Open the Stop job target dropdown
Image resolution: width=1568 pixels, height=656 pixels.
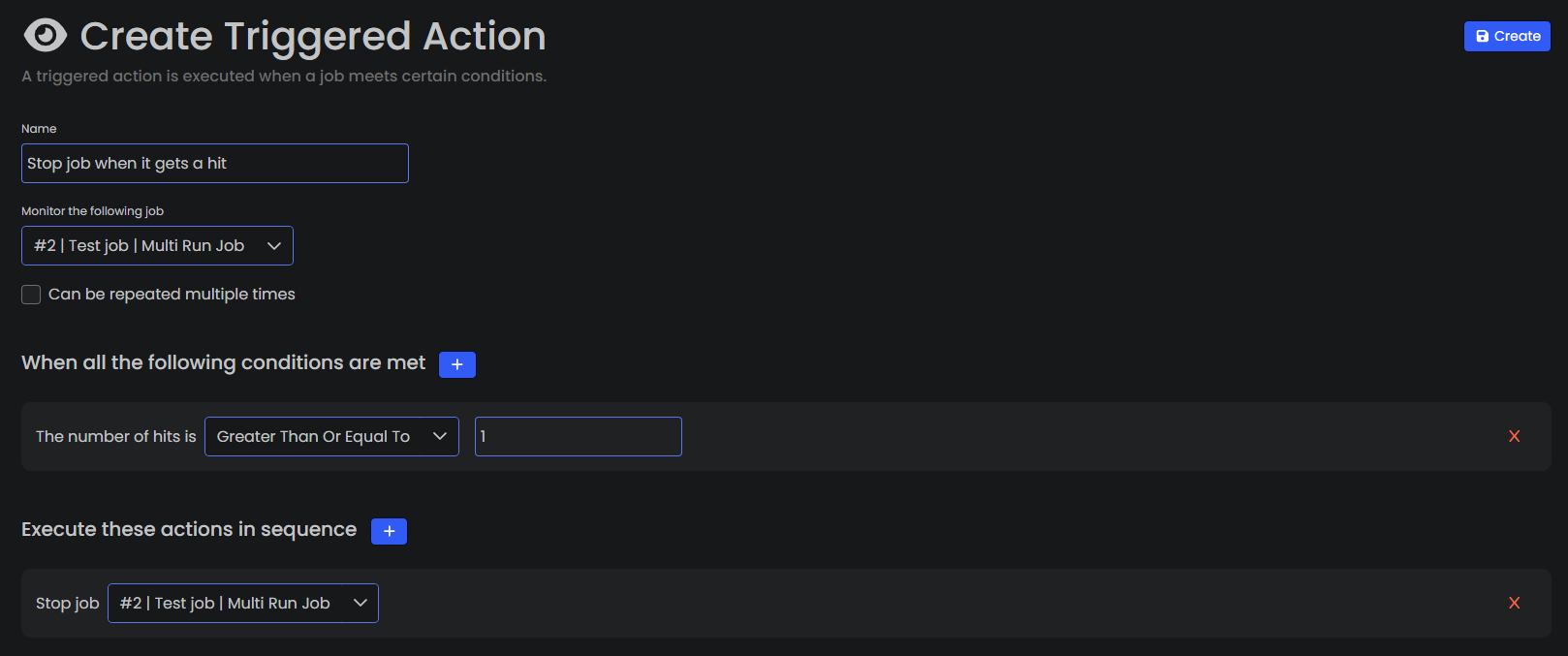[242, 604]
